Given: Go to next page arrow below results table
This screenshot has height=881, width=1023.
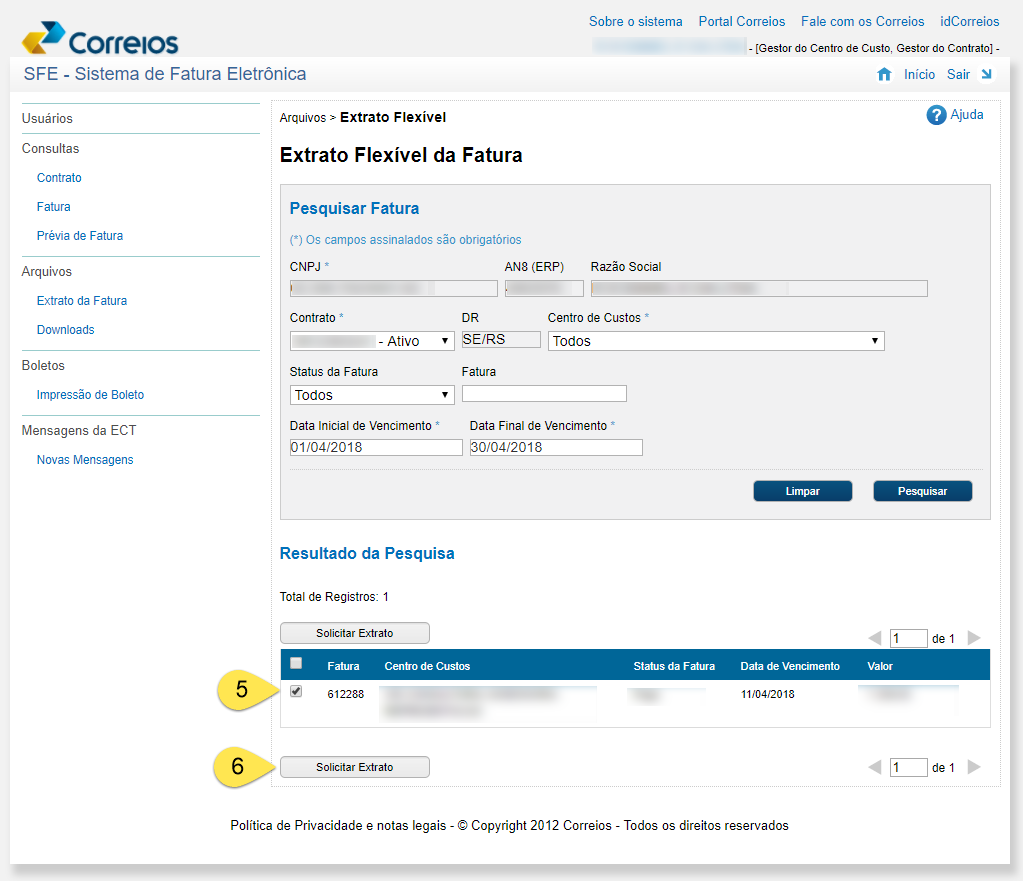Looking at the screenshot, I should point(974,767).
